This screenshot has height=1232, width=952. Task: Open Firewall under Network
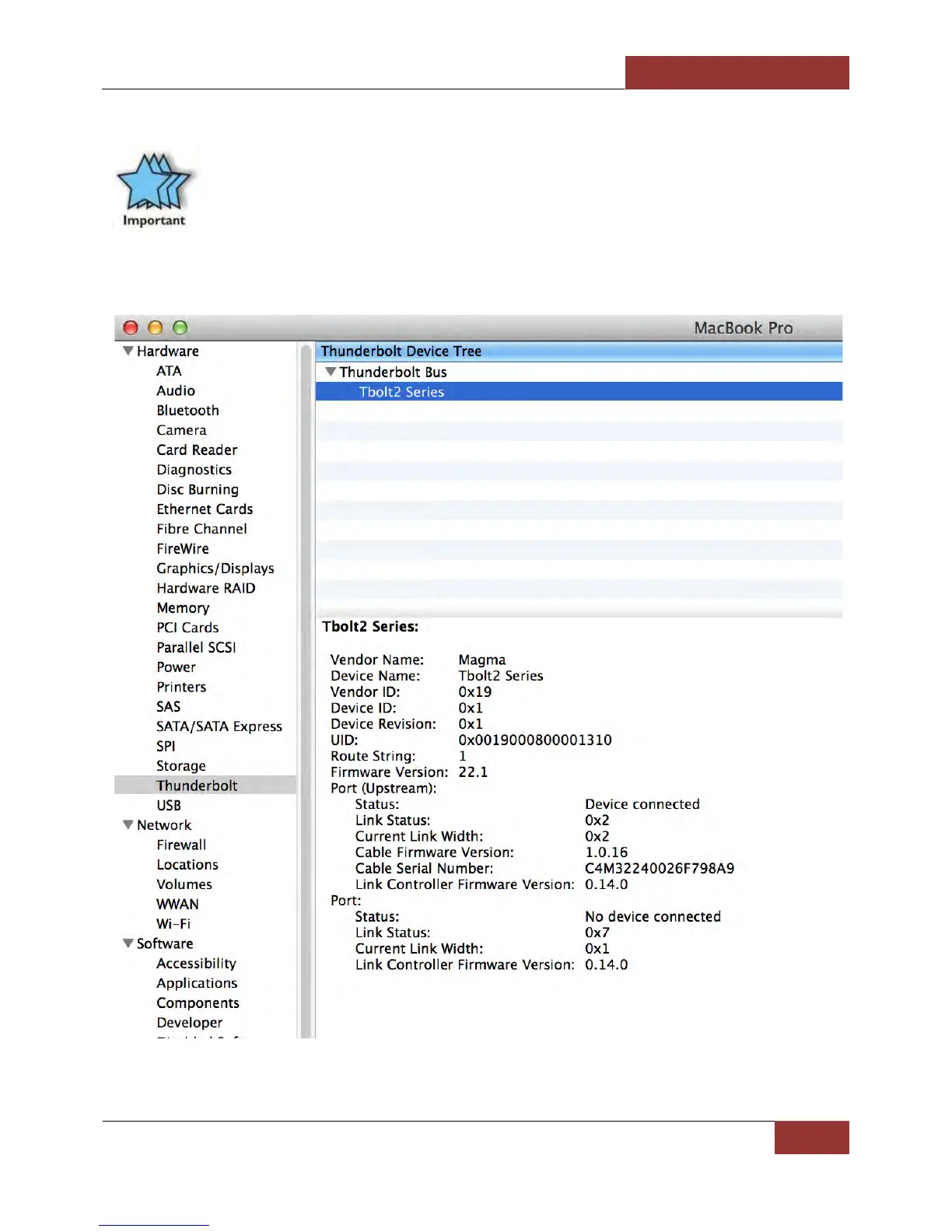click(x=181, y=845)
